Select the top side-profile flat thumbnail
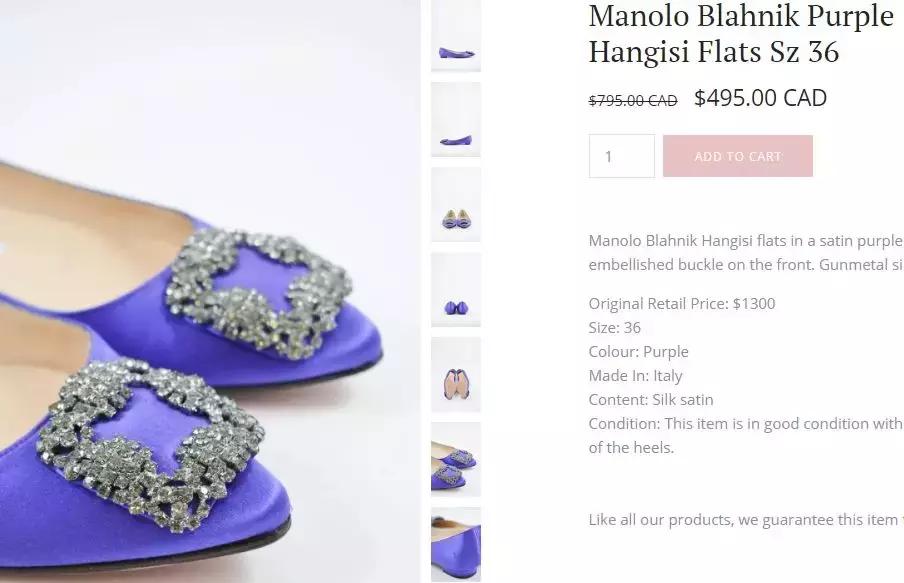The height and width of the screenshot is (583, 904). [455, 36]
